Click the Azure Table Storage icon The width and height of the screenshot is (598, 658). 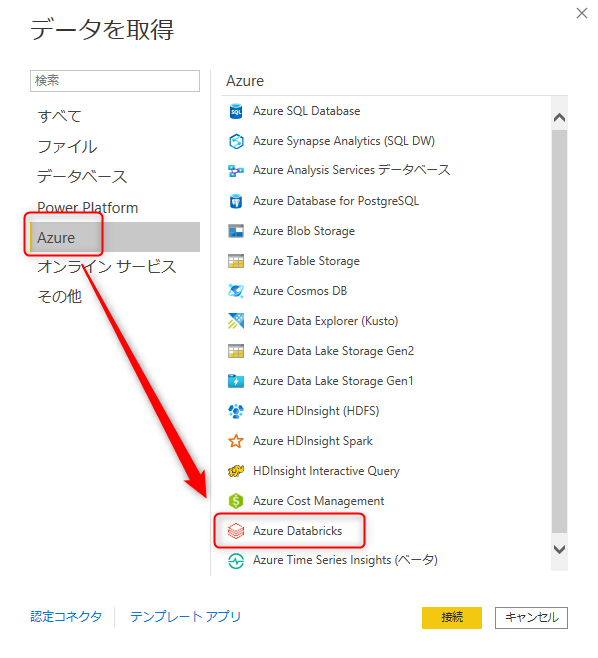pos(236,261)
